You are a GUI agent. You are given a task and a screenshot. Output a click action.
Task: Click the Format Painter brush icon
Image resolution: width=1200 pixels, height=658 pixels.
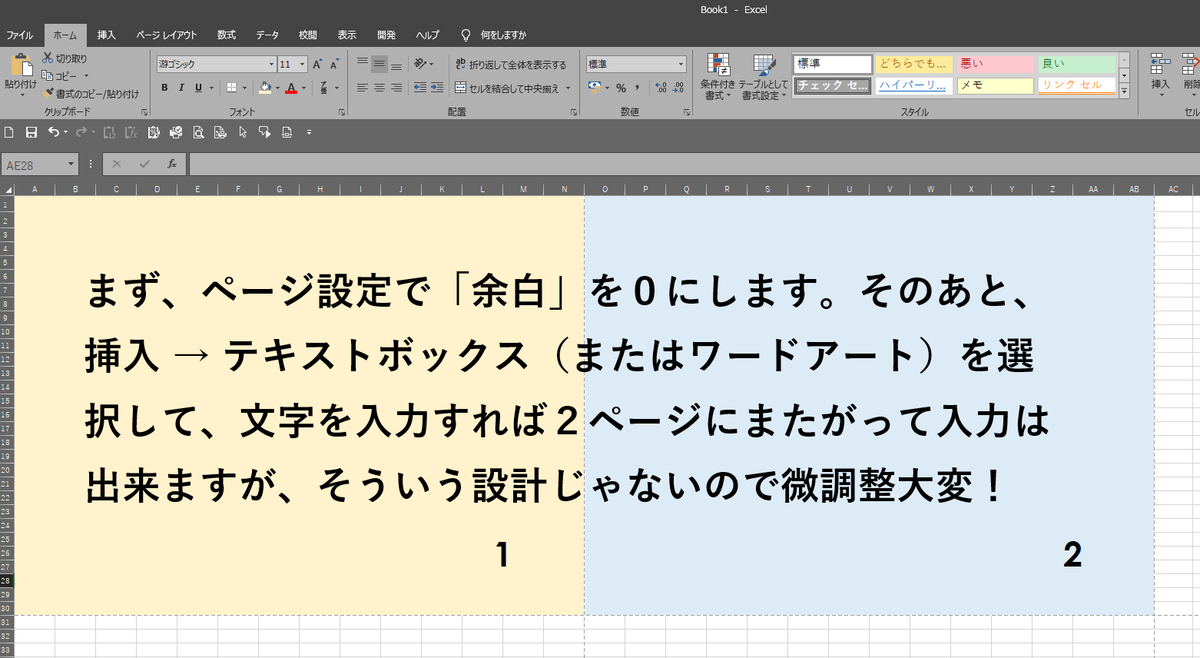tap(48, 92)
